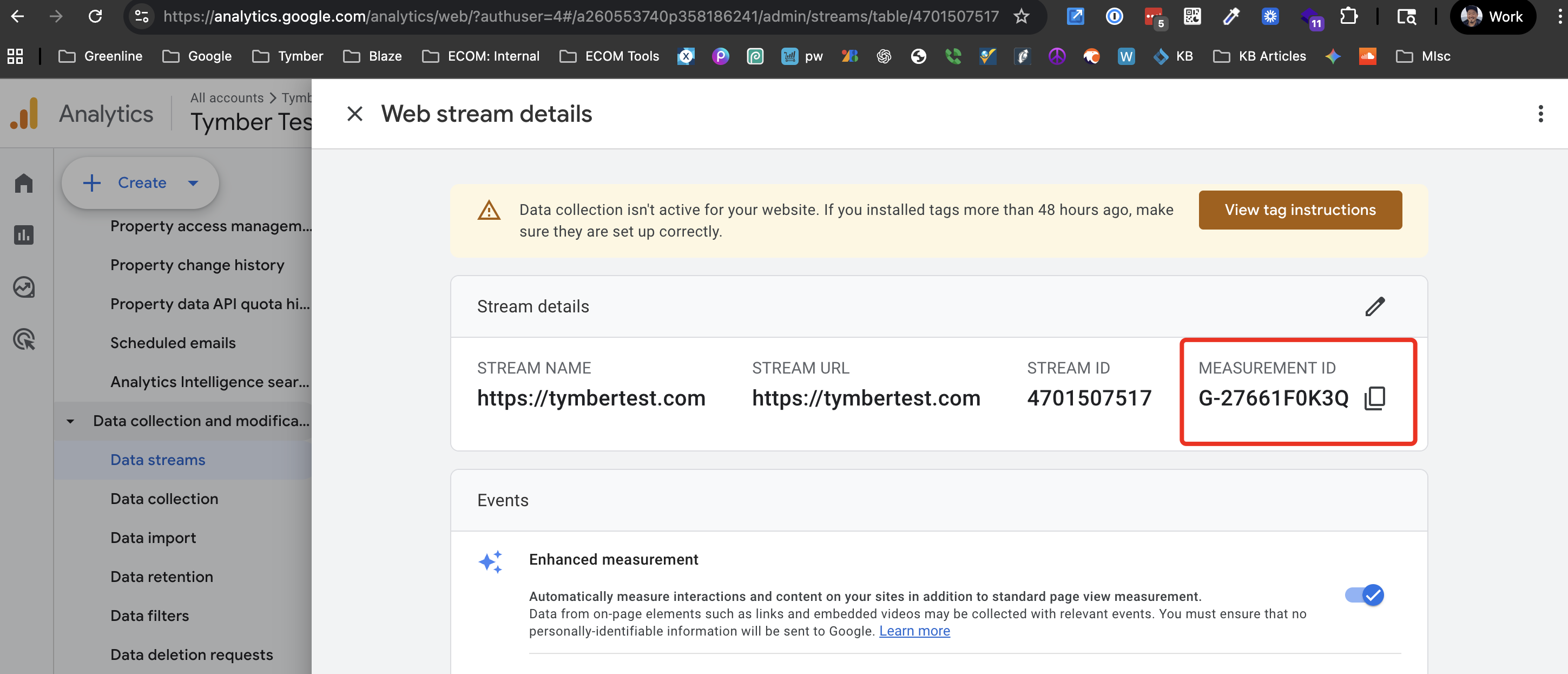Bookmark this page with star icon
The height and width of the screenshot is (674, 1568).
coord(1021,16)
